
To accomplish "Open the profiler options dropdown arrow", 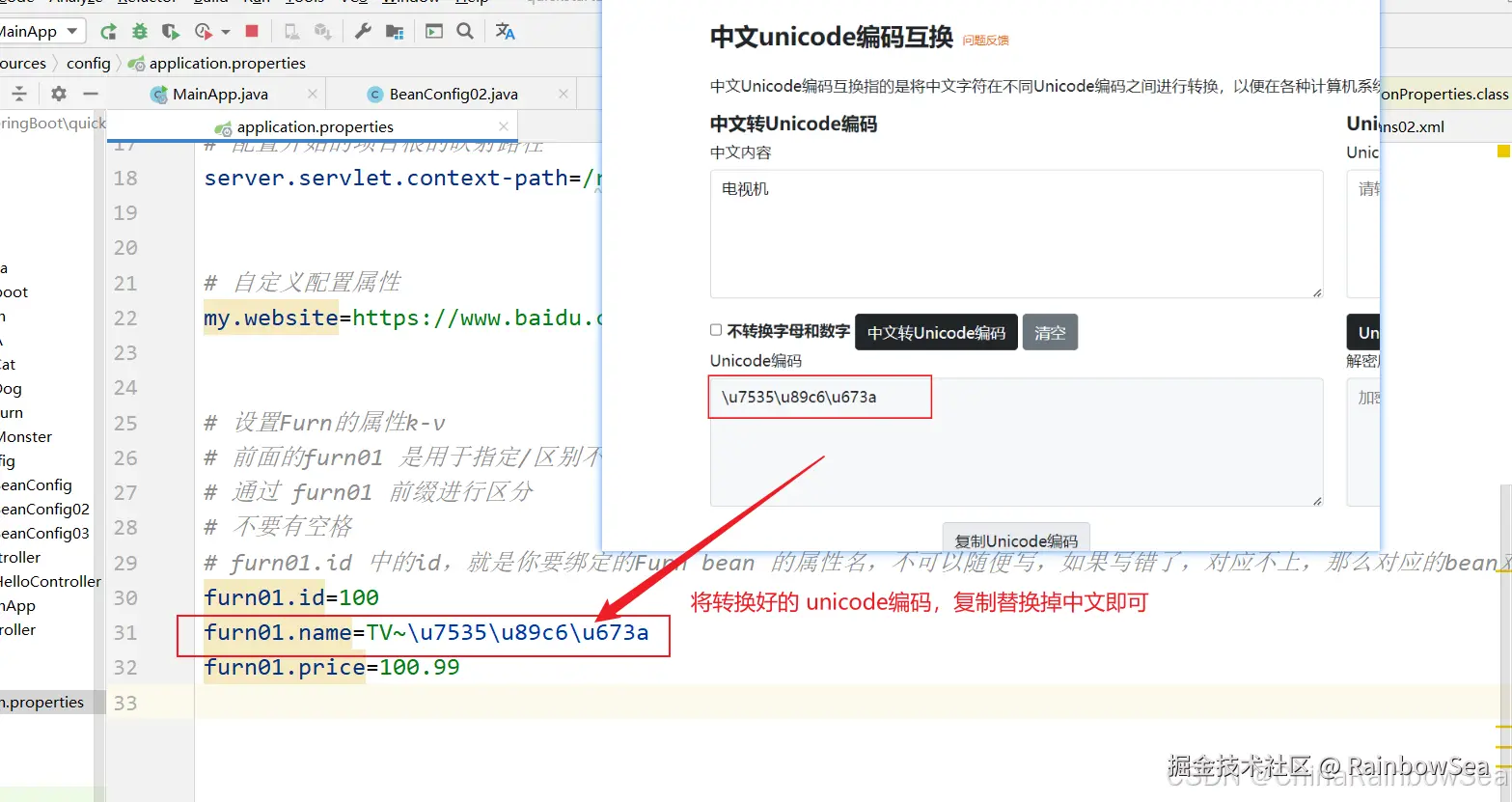I will (226, 32).
